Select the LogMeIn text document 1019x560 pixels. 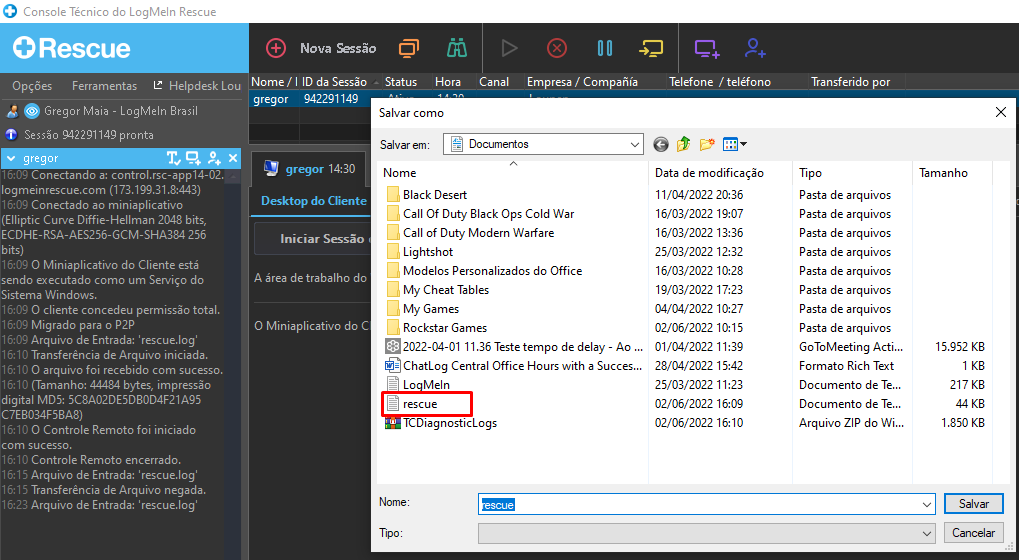(426, 385)
